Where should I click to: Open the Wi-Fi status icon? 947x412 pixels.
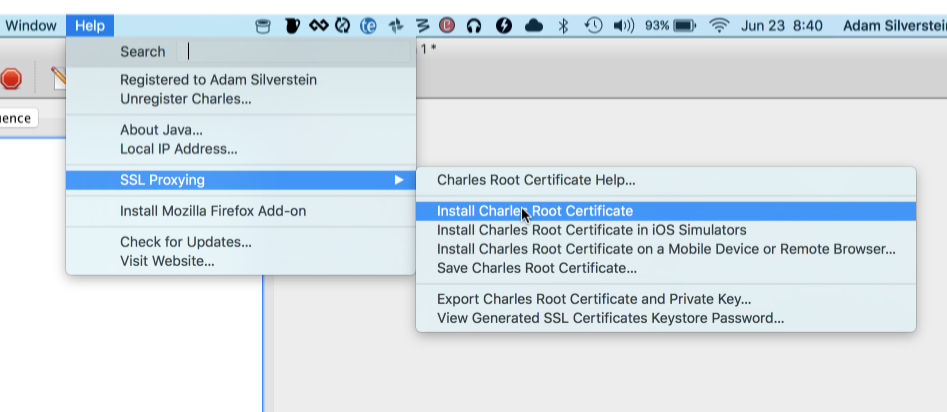click(719, 26)
